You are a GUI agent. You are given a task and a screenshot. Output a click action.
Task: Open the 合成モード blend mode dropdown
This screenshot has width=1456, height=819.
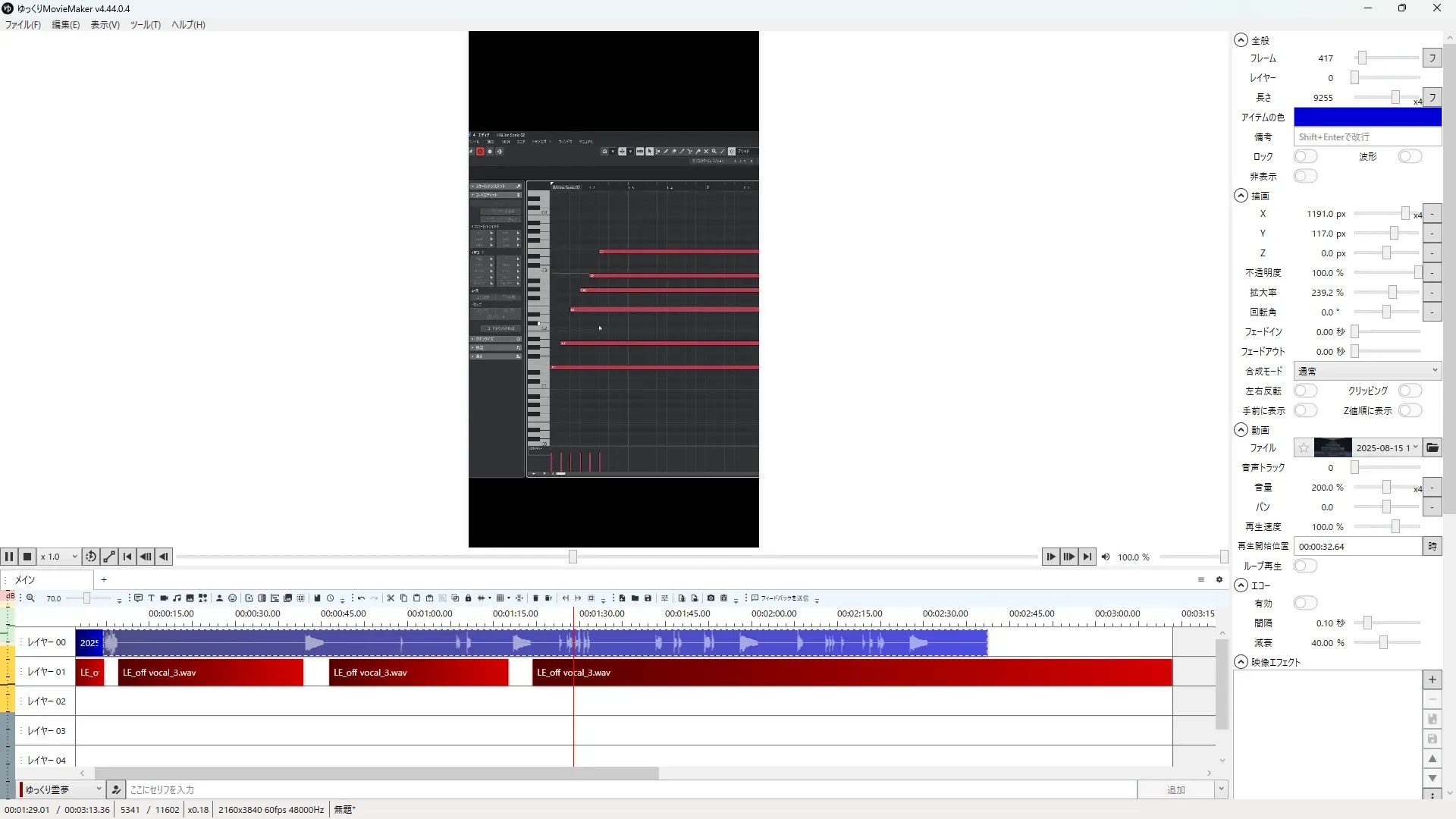[1367, 371]
